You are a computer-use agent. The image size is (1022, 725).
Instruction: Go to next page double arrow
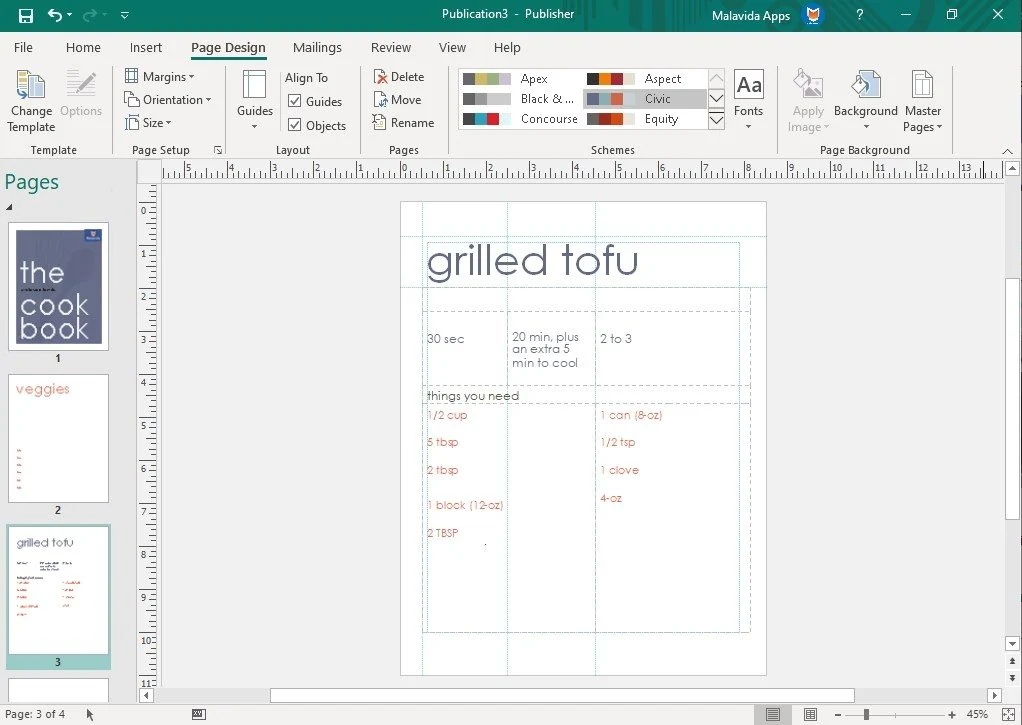1012,678
